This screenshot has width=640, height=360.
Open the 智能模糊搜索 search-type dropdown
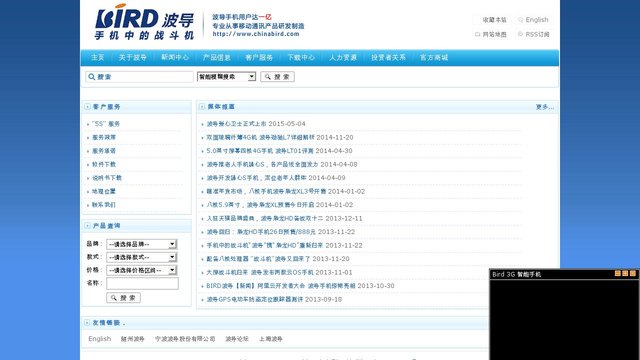pos(227,77)
